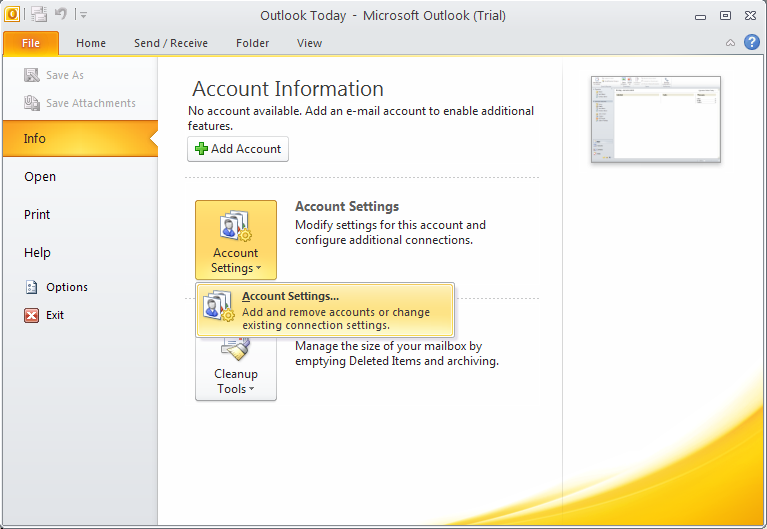Close the Outlook window
Image resolution: width=767 pixels, height=529 pixels.
tap(751, 16)
